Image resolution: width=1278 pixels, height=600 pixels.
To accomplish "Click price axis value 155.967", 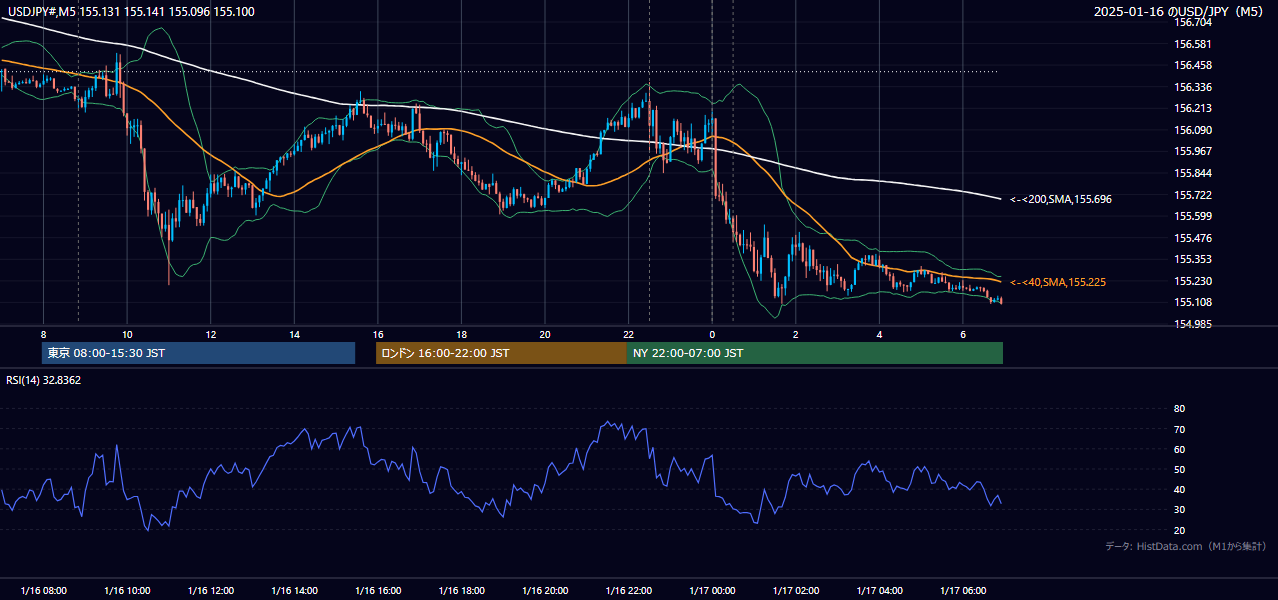I will [x=1192, y=151].
